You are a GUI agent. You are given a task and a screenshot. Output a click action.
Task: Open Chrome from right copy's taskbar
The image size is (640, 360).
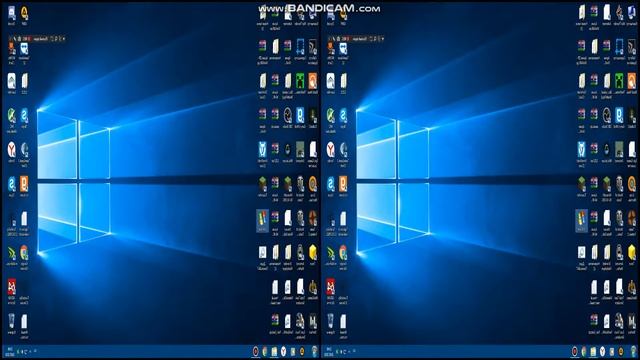coord(584,351)
